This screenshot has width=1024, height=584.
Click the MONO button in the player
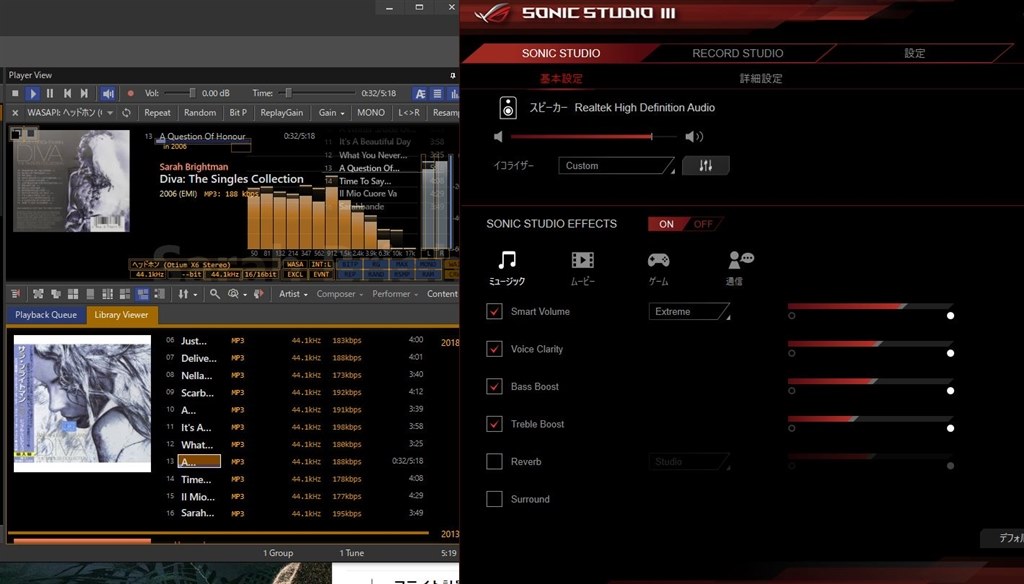pyautogui.click(x=370, y=112)
